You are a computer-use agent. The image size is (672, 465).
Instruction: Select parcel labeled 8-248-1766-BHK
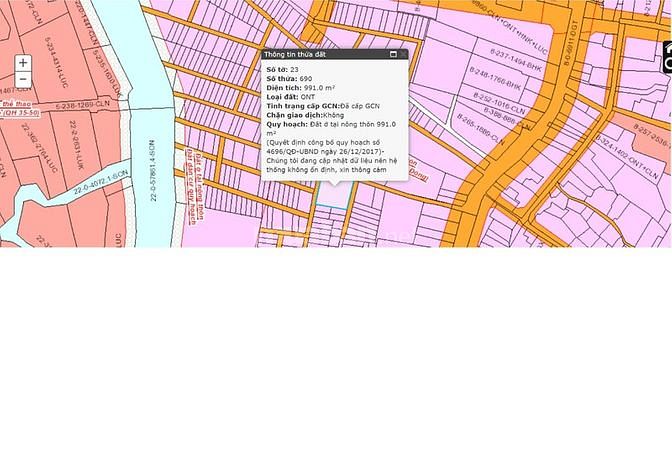coord(495,78)
